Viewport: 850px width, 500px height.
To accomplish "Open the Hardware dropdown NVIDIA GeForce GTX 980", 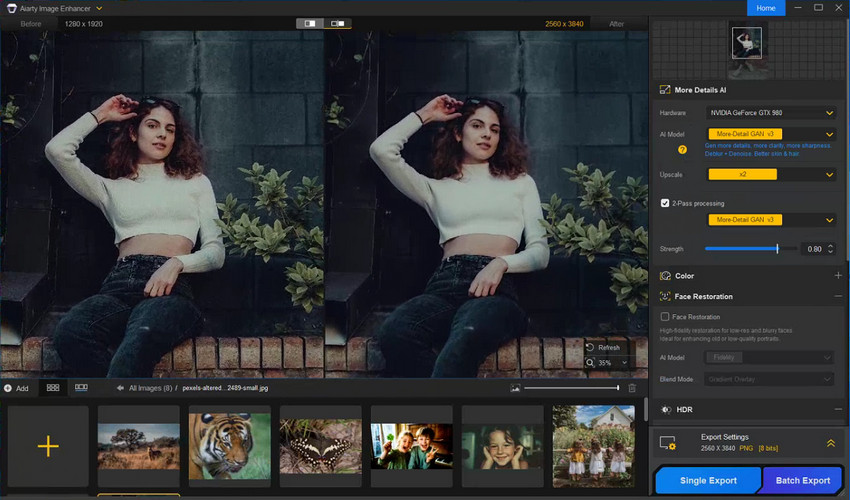I will coord(771,113).
